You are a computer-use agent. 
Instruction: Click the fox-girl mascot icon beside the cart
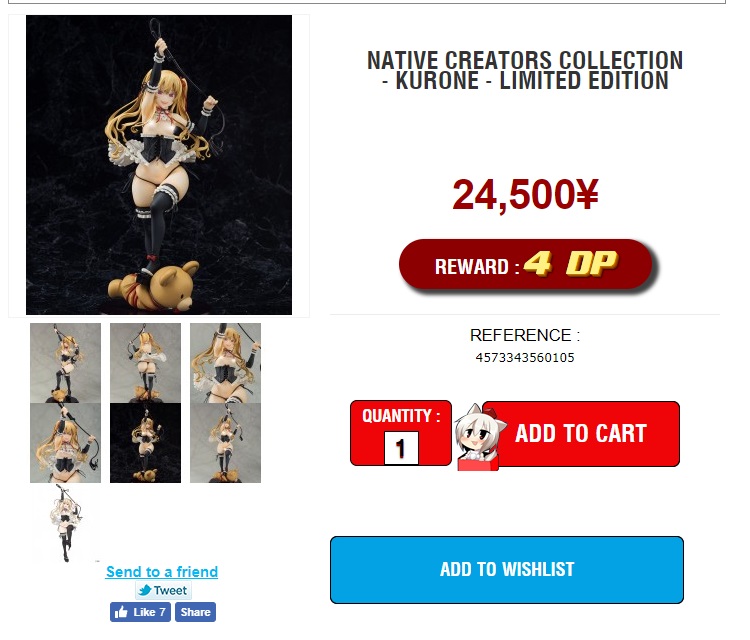pyautogui.click(x=475, y=438)
